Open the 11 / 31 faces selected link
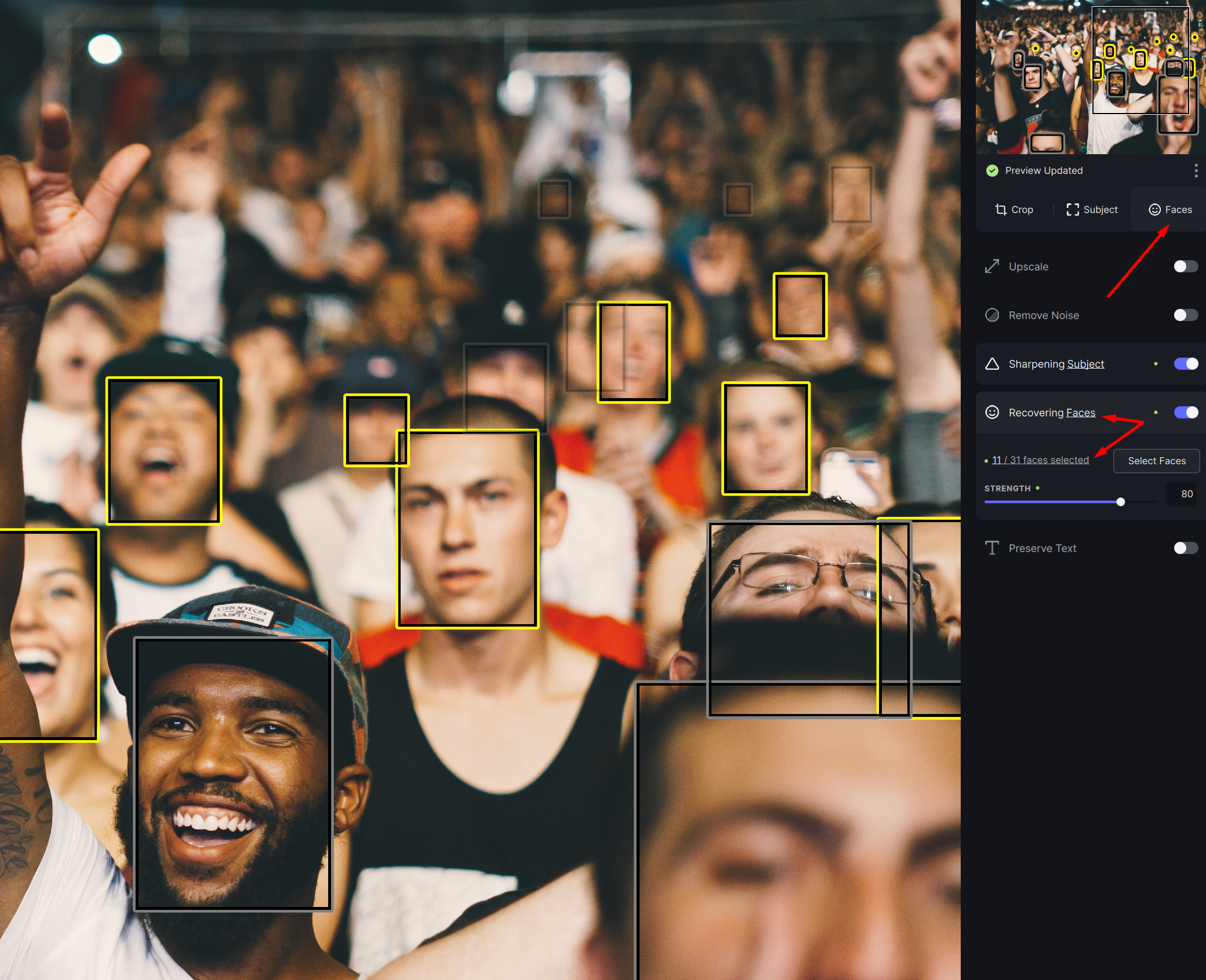The image size is (1206, 980). pos(1040,460)
